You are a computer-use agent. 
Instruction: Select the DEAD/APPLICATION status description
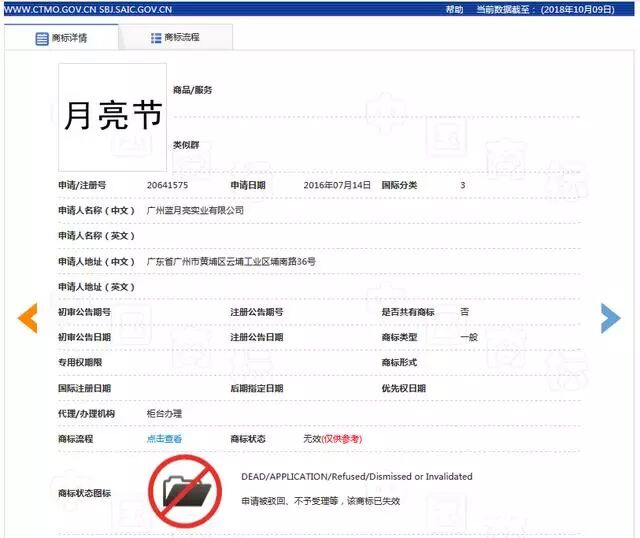tap(357, 476)
